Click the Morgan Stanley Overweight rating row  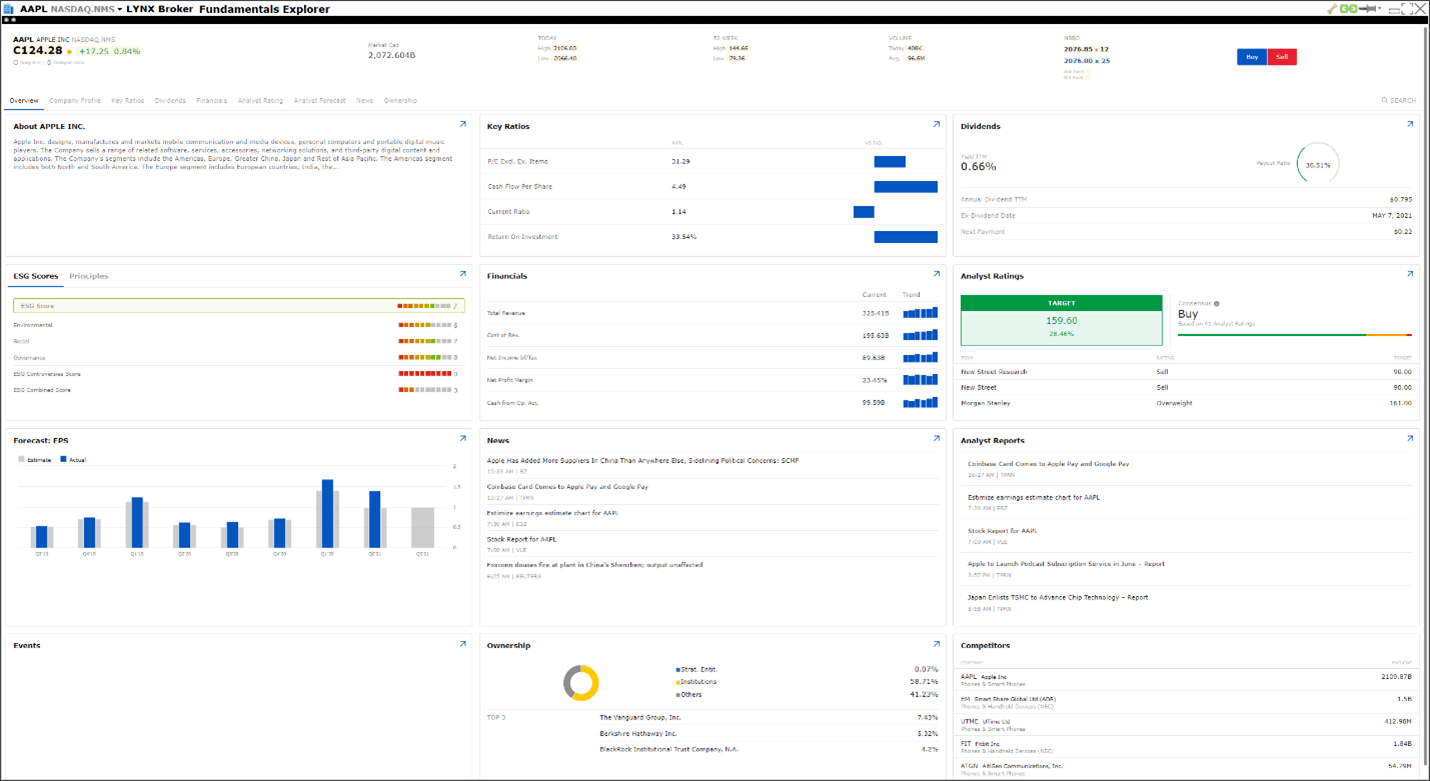click(x=1186, y=403)
